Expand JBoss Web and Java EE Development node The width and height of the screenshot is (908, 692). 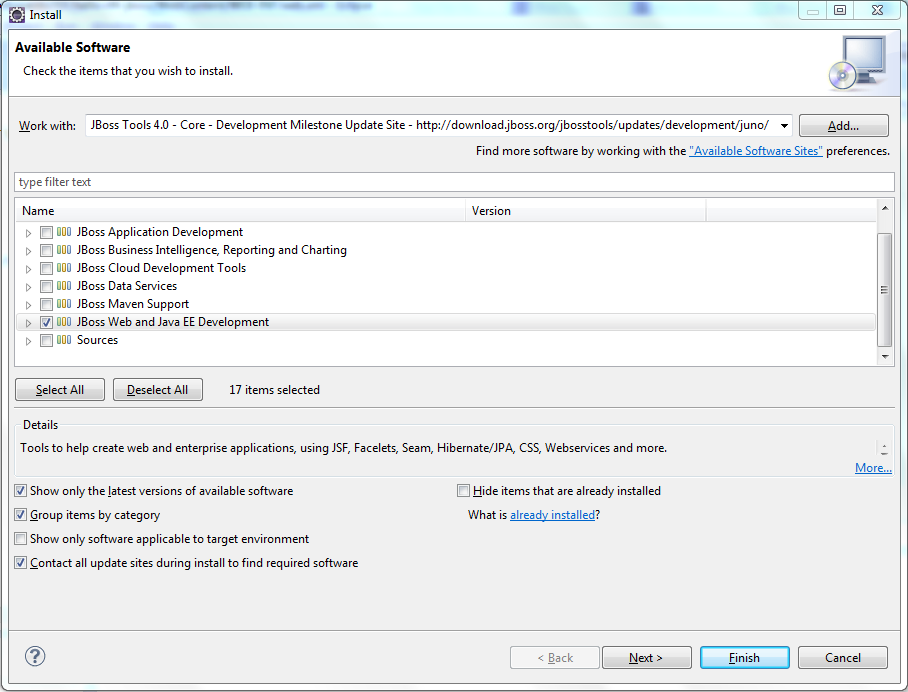[x=28, y=323]
